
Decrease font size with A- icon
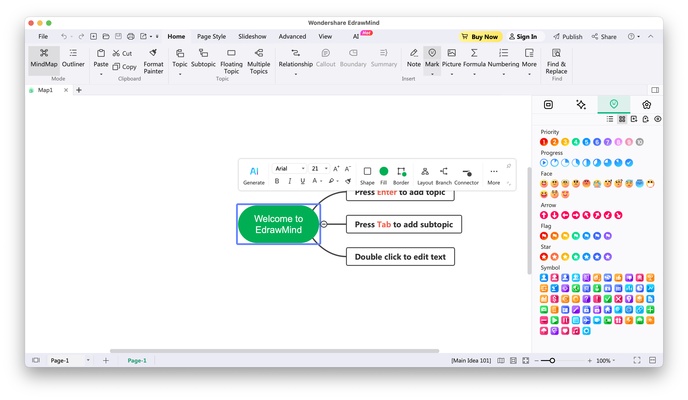pos(348,168)
